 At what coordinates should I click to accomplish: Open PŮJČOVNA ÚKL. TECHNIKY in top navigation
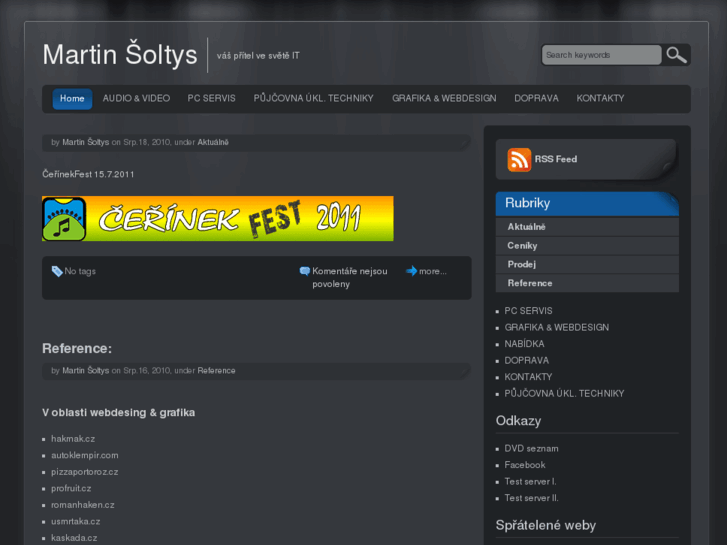pyautogui.click(x=313, y=98)
